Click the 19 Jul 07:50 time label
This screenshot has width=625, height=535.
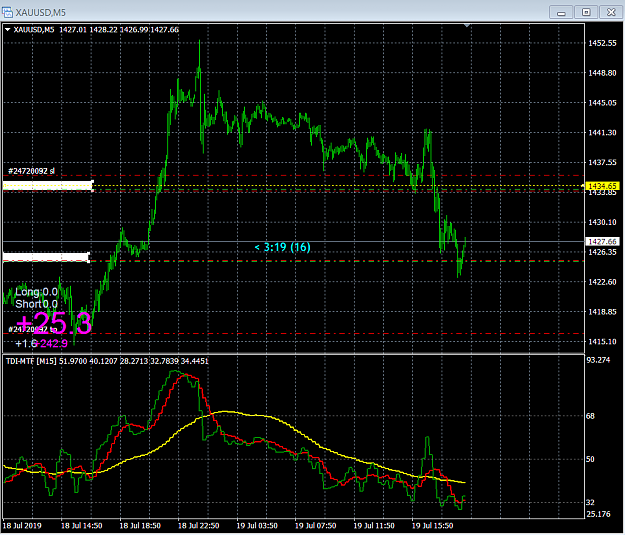click(x=316, y=526)
